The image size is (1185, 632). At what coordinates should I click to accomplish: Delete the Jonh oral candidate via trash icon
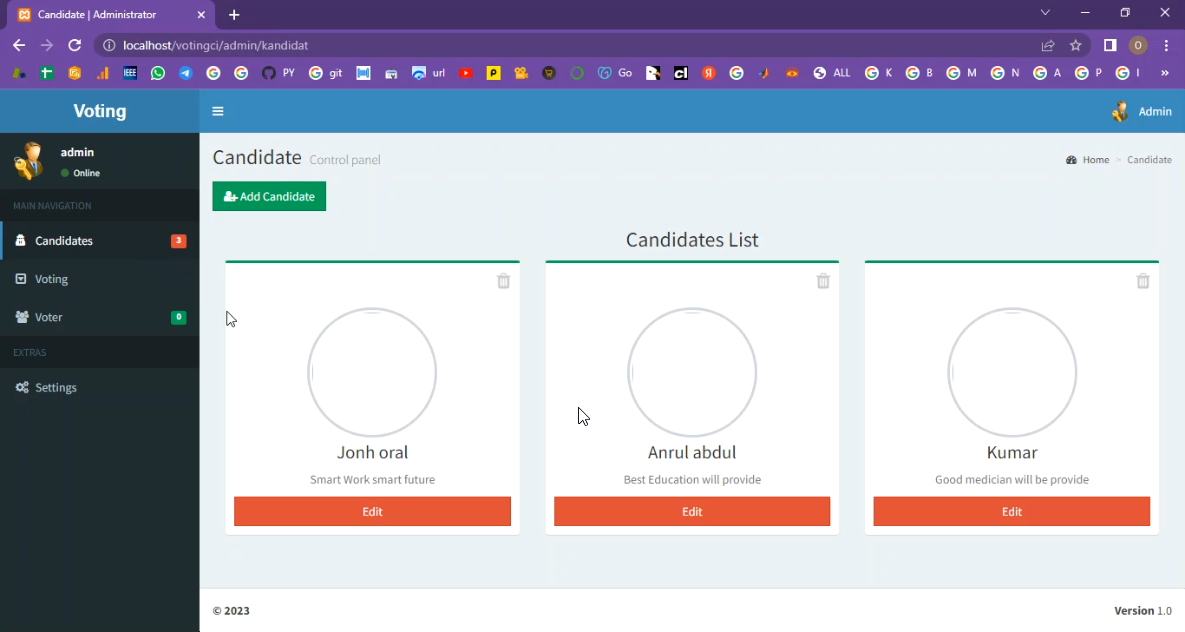point(503,281)
